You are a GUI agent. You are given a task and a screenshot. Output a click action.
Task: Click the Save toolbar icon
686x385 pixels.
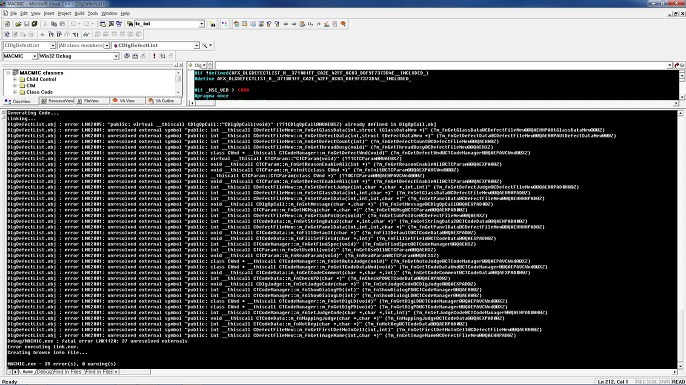tap(26, 24)
